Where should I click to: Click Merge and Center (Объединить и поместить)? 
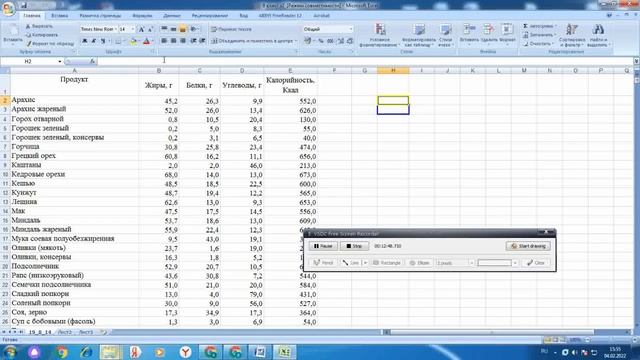pyautogui.click(x=253, y=41)
